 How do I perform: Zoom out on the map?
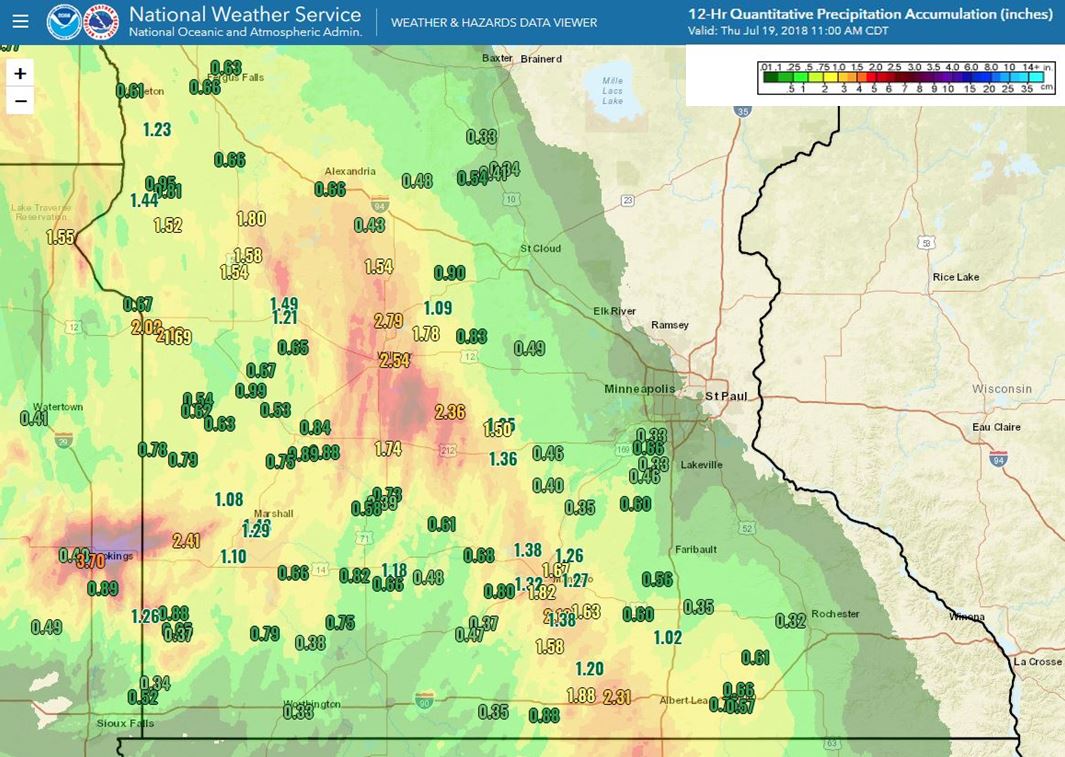[20, 101]
